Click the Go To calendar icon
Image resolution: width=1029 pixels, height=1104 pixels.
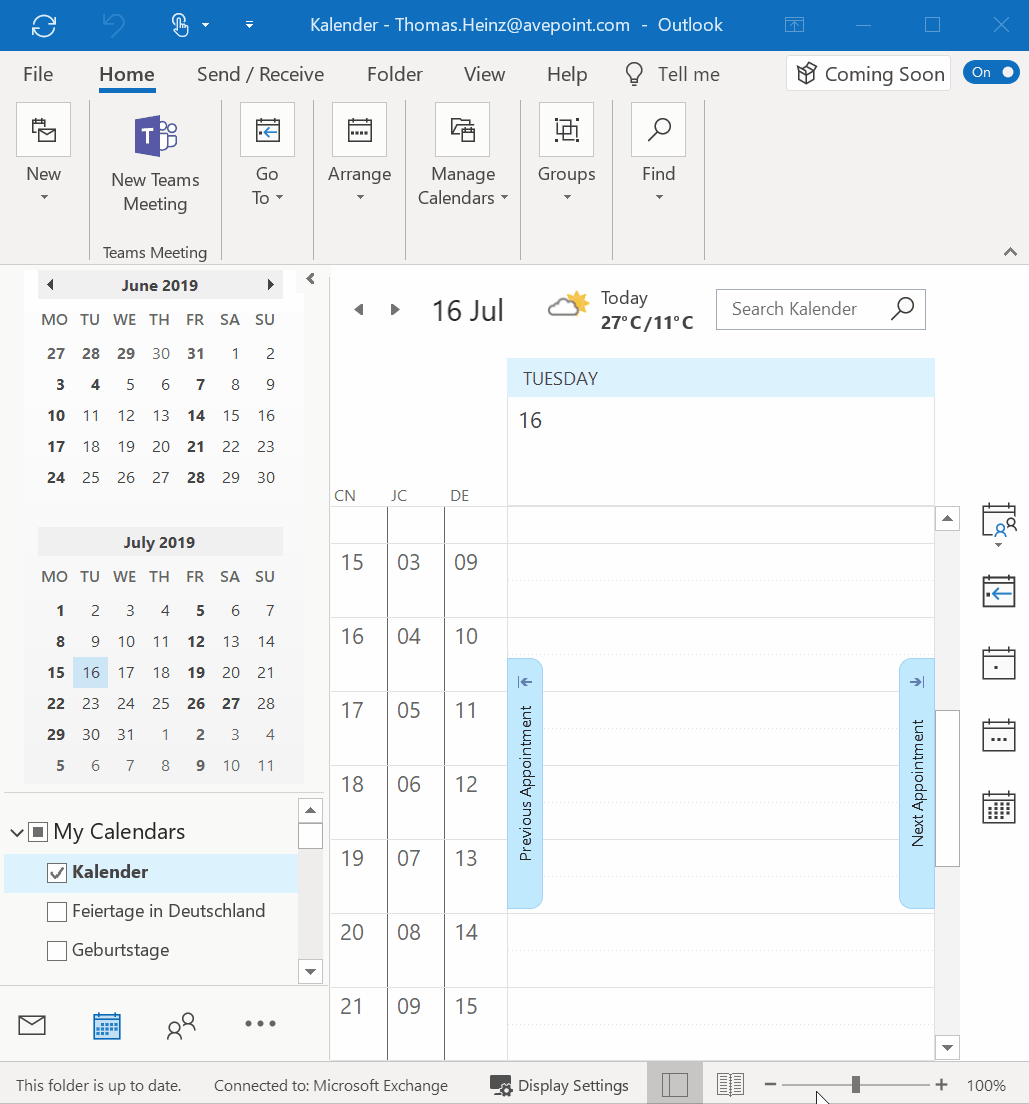click(268, 130)
